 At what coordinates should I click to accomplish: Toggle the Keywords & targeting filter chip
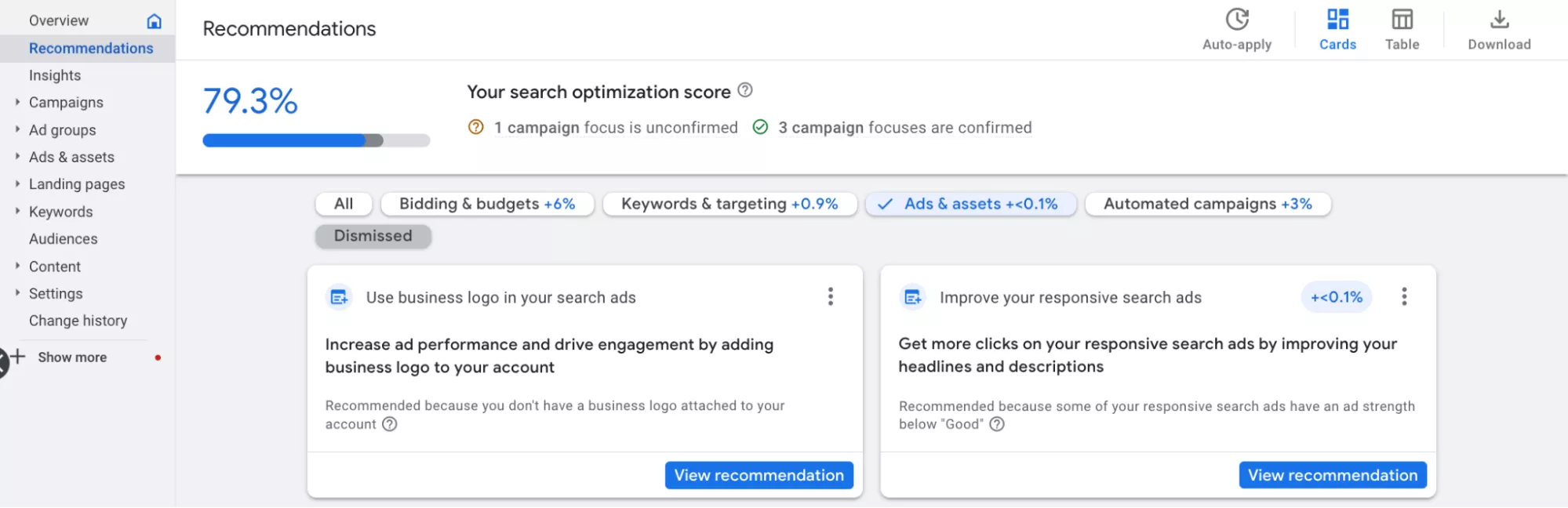729,204
